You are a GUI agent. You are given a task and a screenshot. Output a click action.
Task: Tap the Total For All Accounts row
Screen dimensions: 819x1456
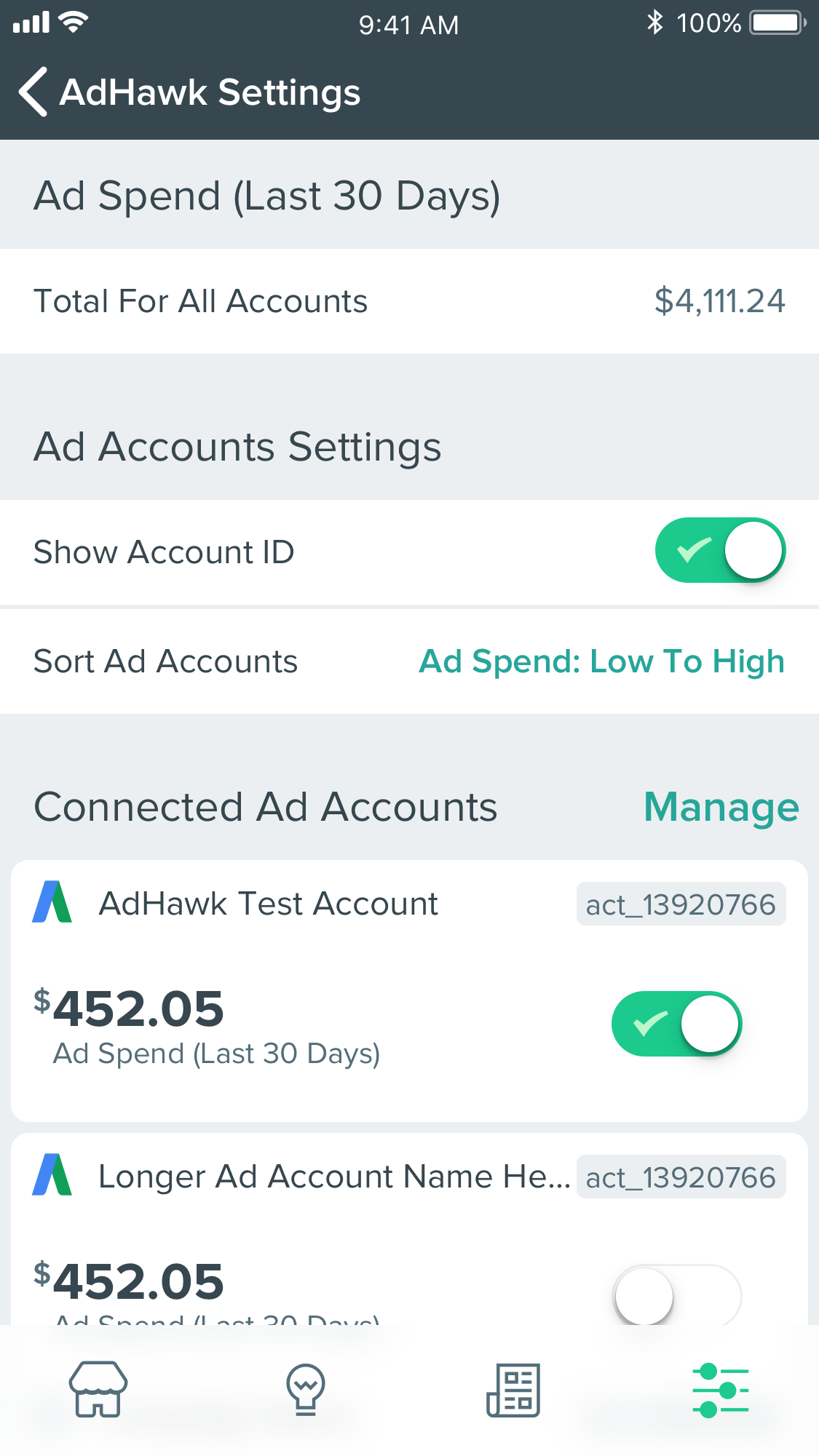pyautogui.click(x=409, y=301)
